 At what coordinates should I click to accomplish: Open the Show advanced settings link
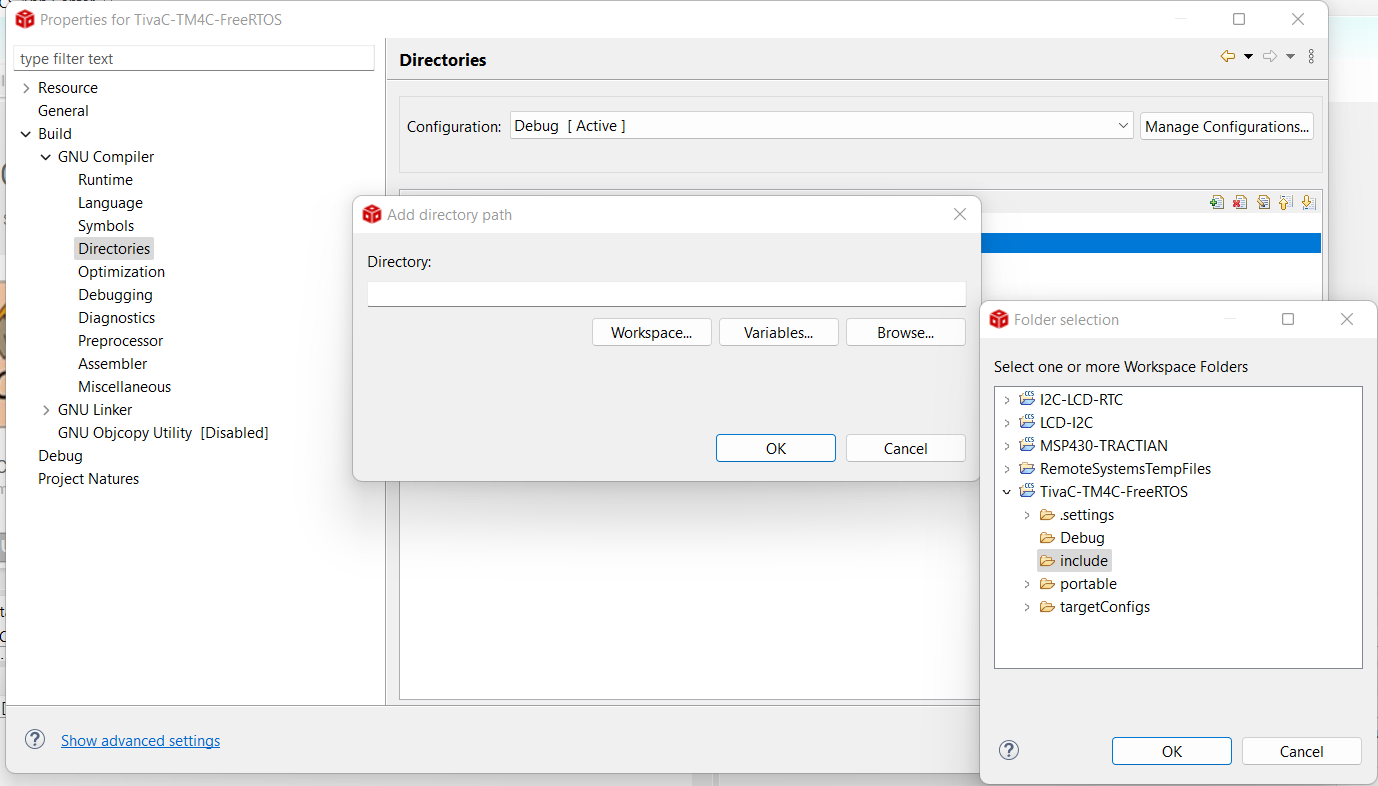coord(140,741)
